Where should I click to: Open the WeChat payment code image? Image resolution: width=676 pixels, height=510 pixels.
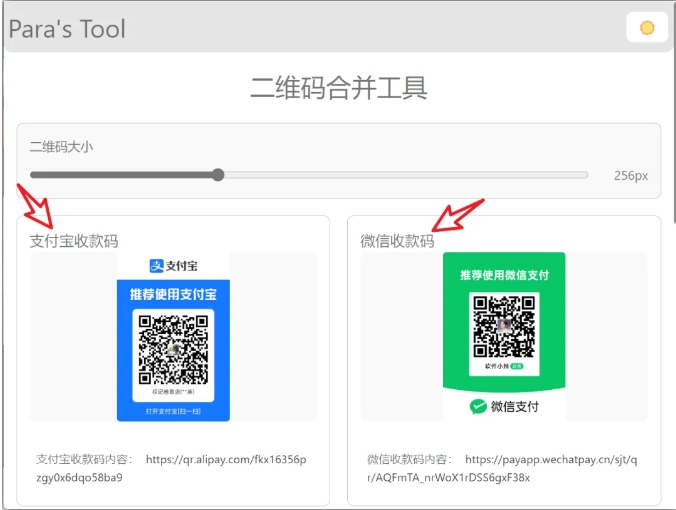point(504,337)
